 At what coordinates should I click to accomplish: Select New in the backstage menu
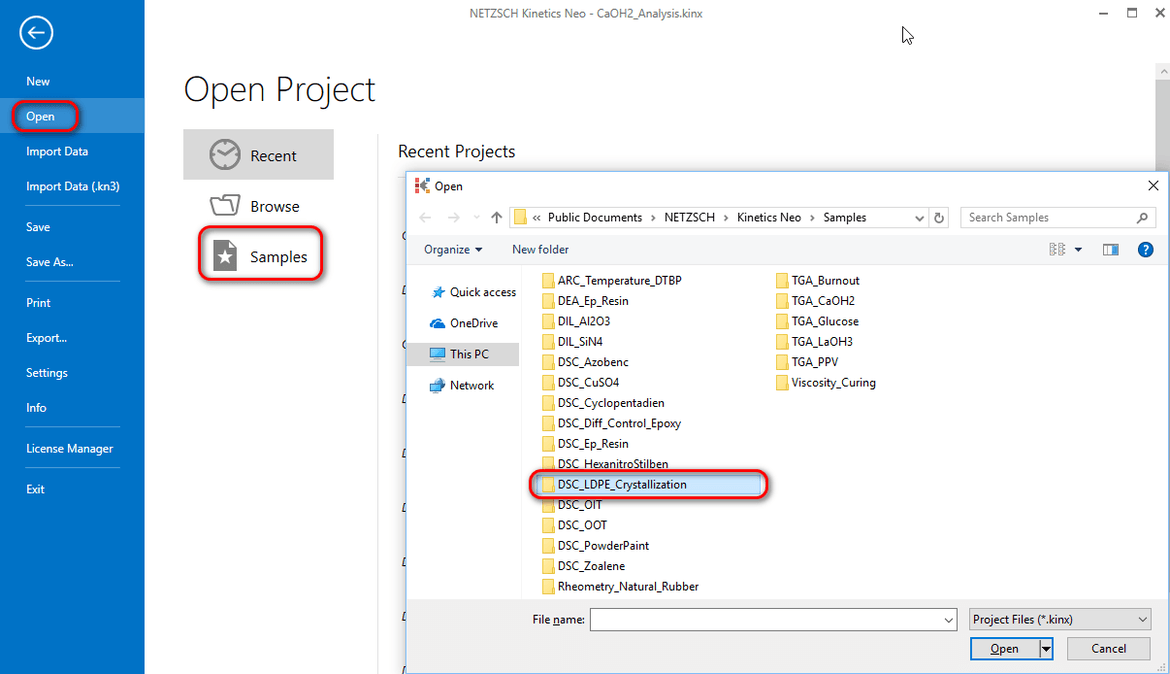point(38,81)
